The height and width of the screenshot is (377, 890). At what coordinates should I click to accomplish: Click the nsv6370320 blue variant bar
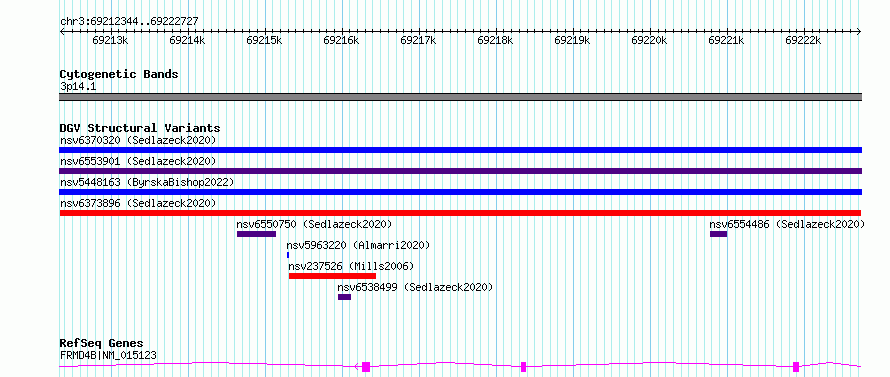tap(460, 150)
